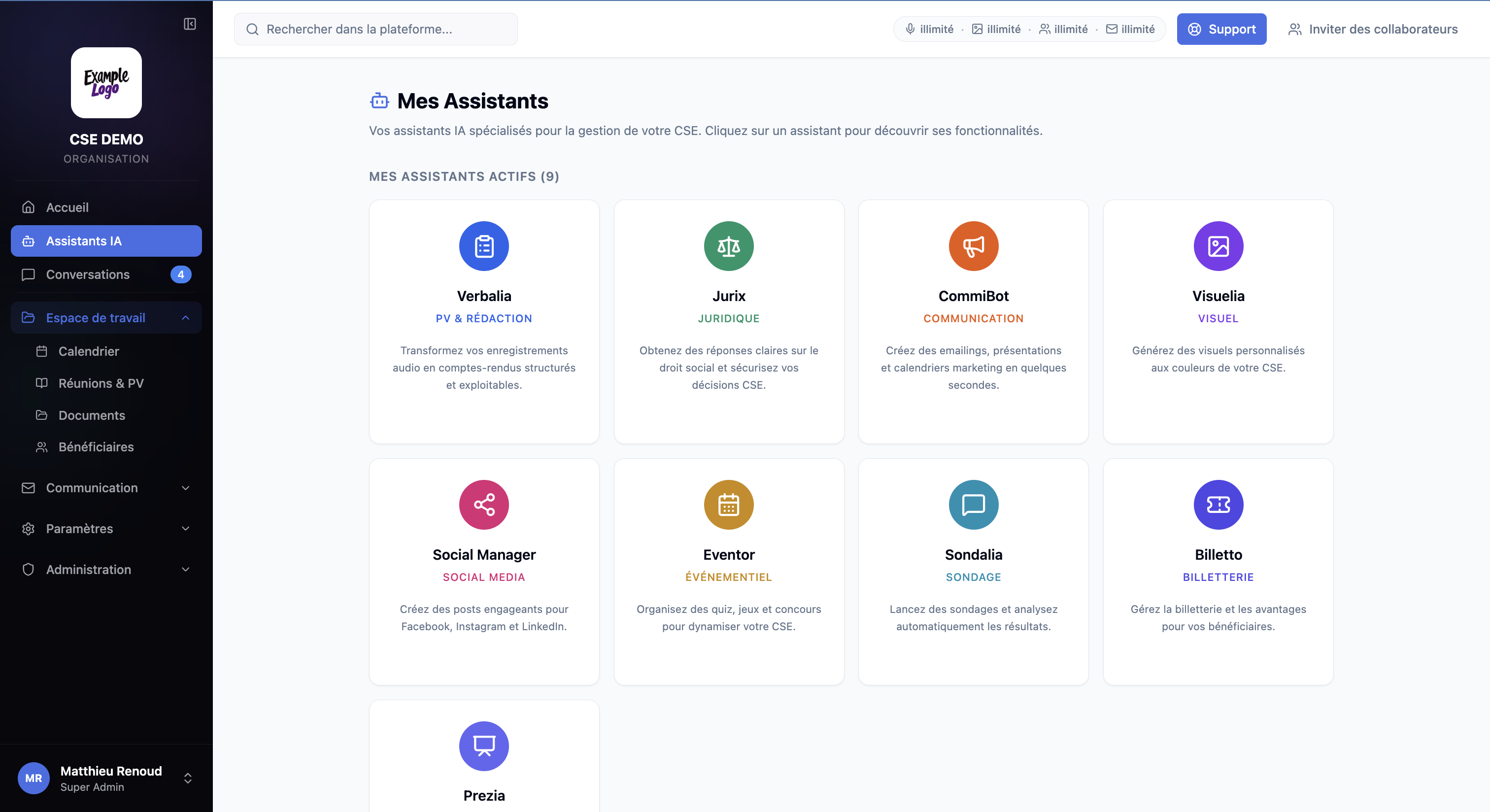Click the mail quota icon in header

pos(1111,29)
